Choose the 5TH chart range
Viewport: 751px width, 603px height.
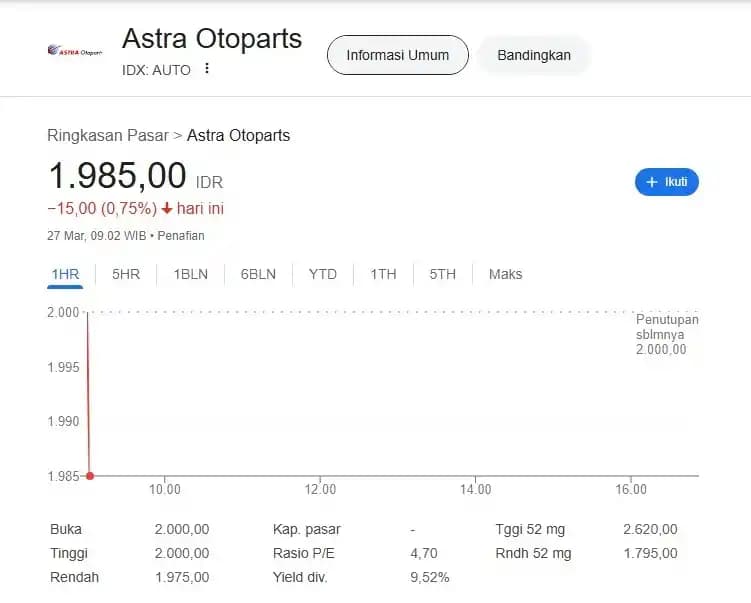pyautogui.click(x=443, y=274)
